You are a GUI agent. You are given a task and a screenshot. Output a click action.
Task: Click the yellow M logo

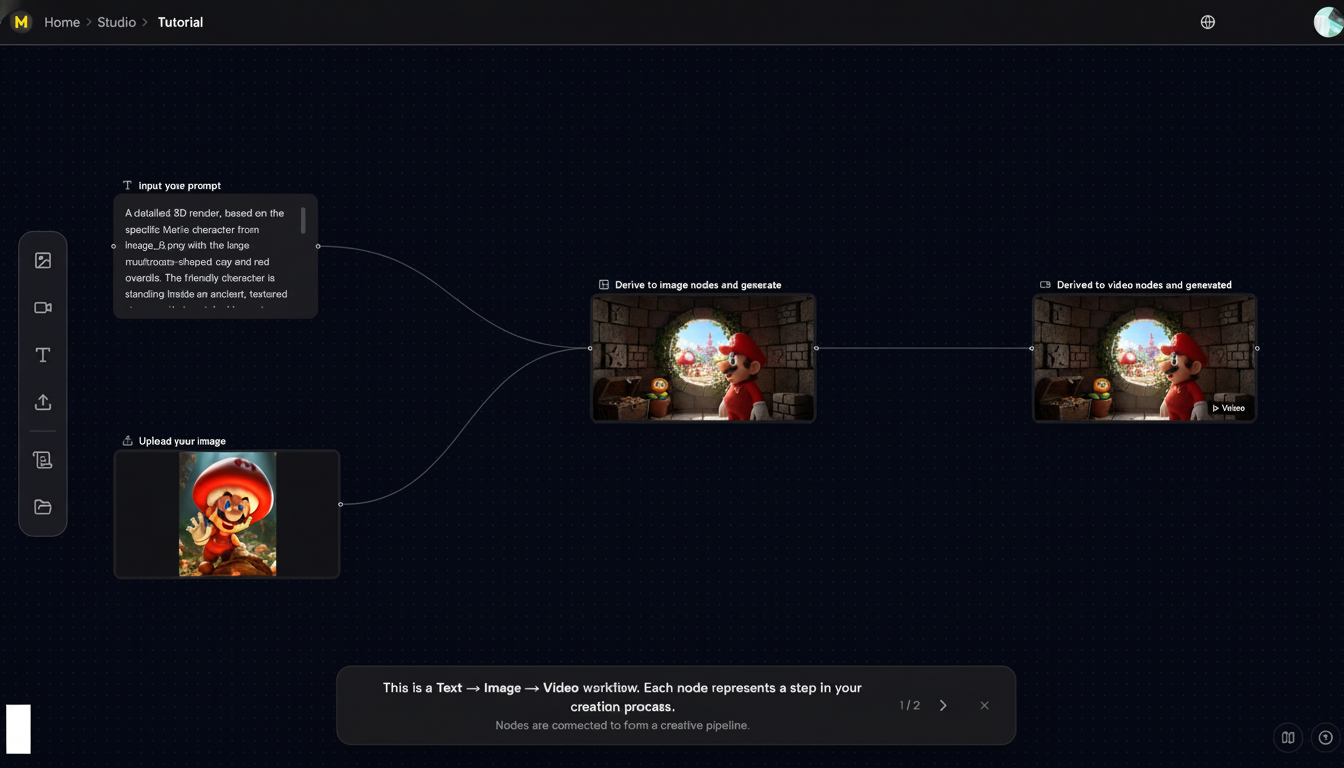pyautogui.click(x=21, y=22)
